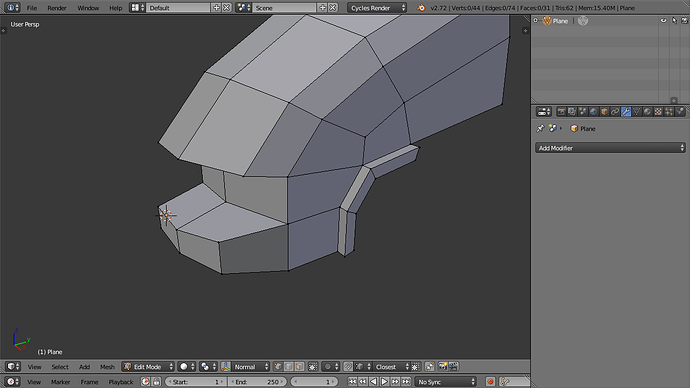Viewport: 690px width, 388px height.
Task: Click the Blender logo in info header
Action: [421, 7]
